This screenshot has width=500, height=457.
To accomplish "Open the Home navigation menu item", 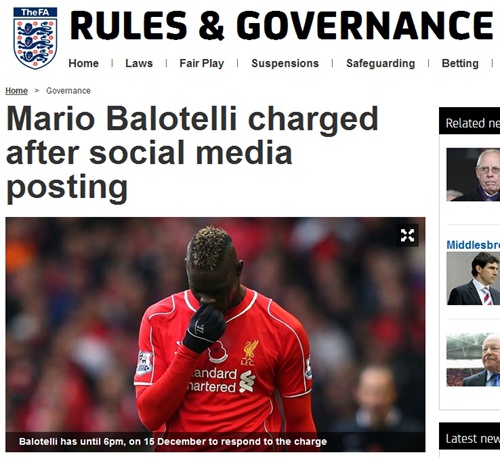I will tap(84, 63).
